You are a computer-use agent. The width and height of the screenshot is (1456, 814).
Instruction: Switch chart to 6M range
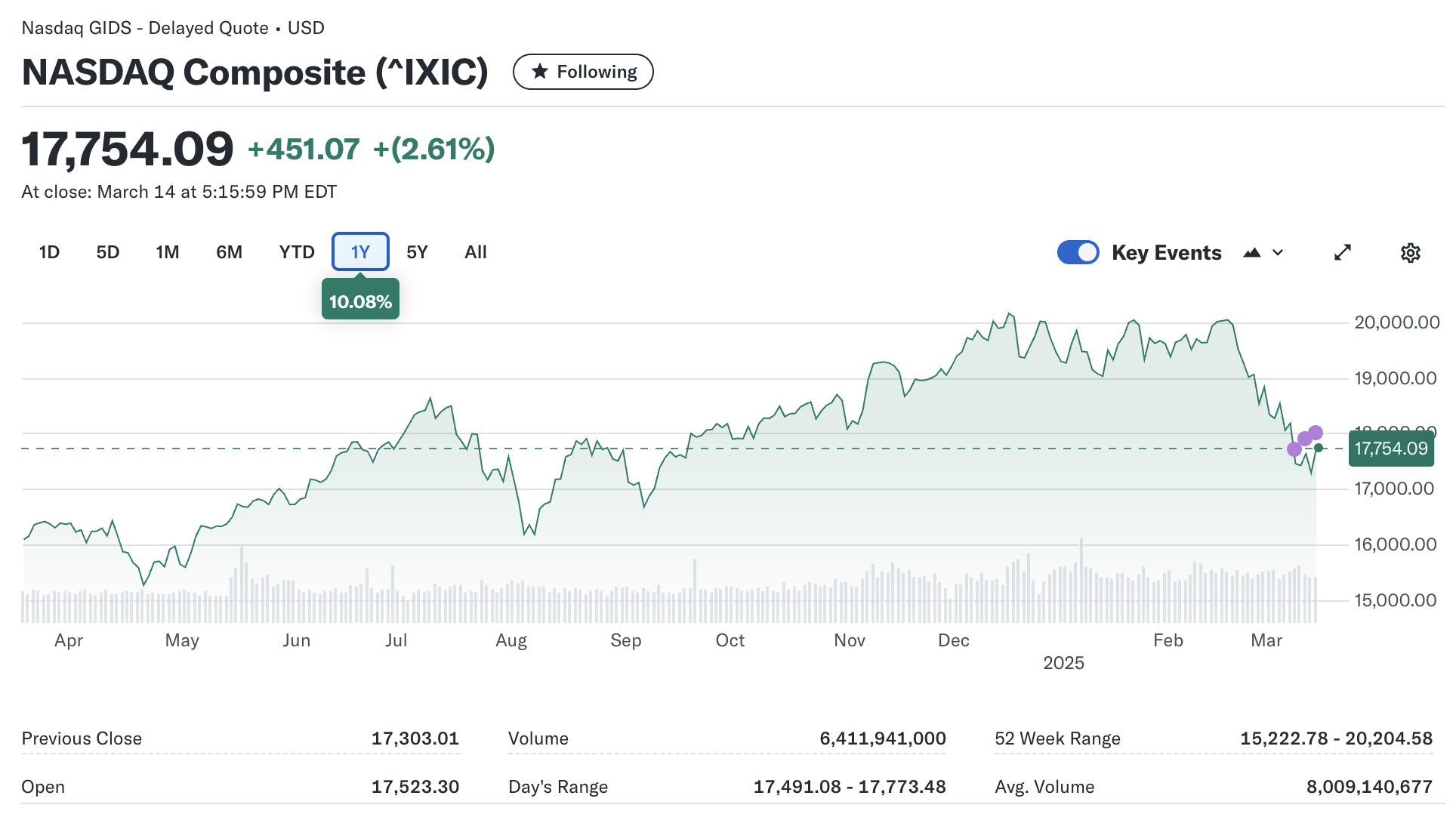tap(229, 252)
